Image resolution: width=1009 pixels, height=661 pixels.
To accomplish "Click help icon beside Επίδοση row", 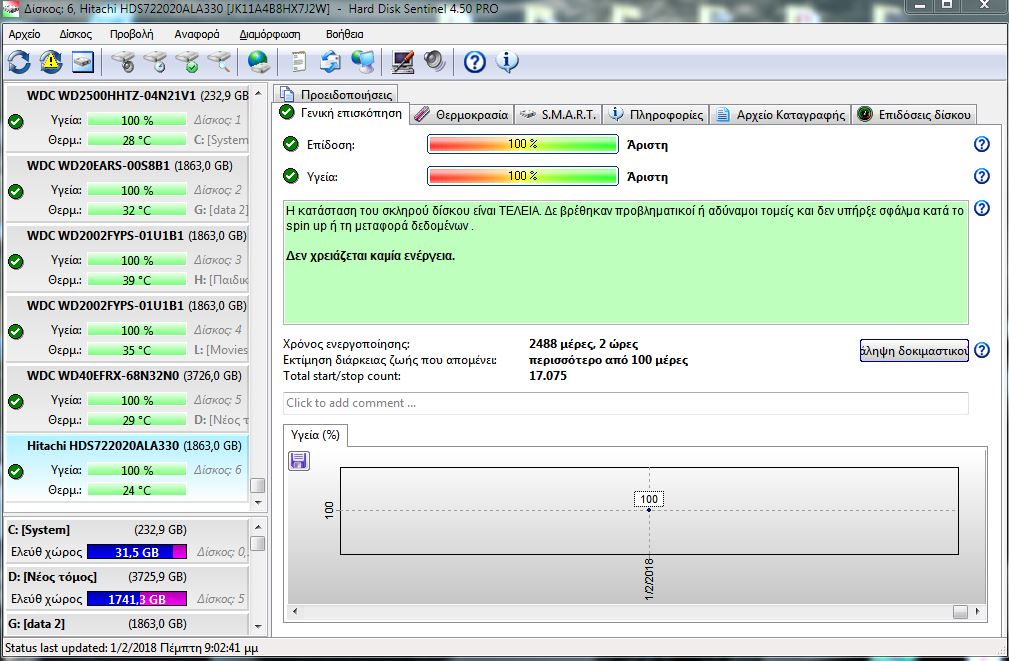I will pos(981,144).
